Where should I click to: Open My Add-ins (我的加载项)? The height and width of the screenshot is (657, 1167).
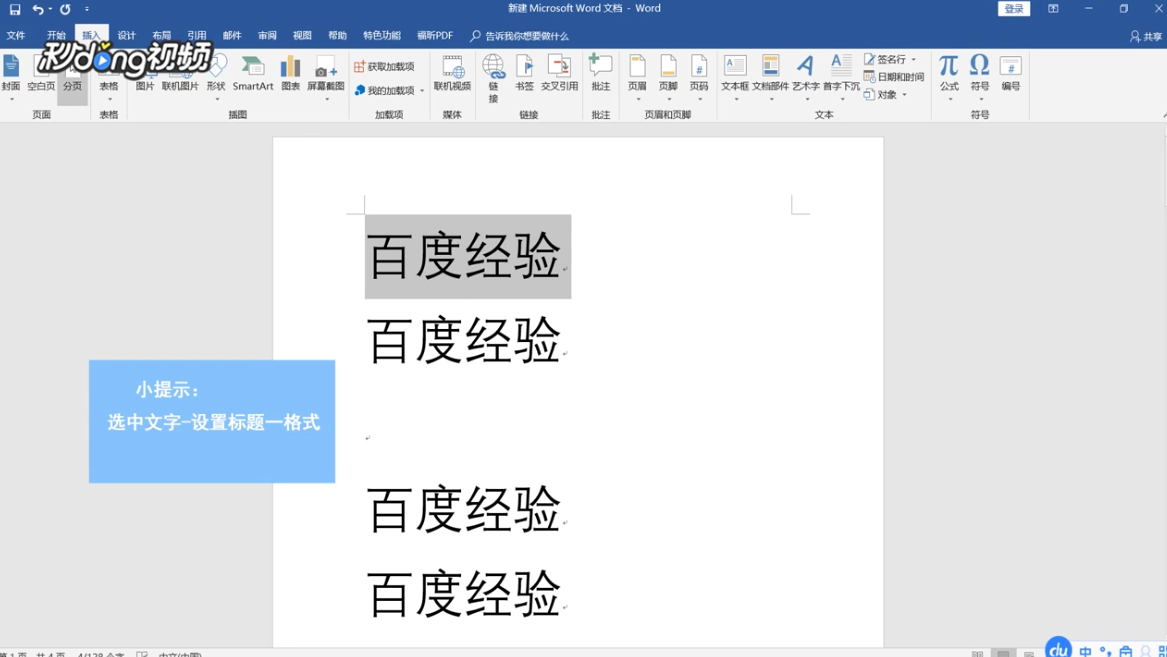point(384,91)
